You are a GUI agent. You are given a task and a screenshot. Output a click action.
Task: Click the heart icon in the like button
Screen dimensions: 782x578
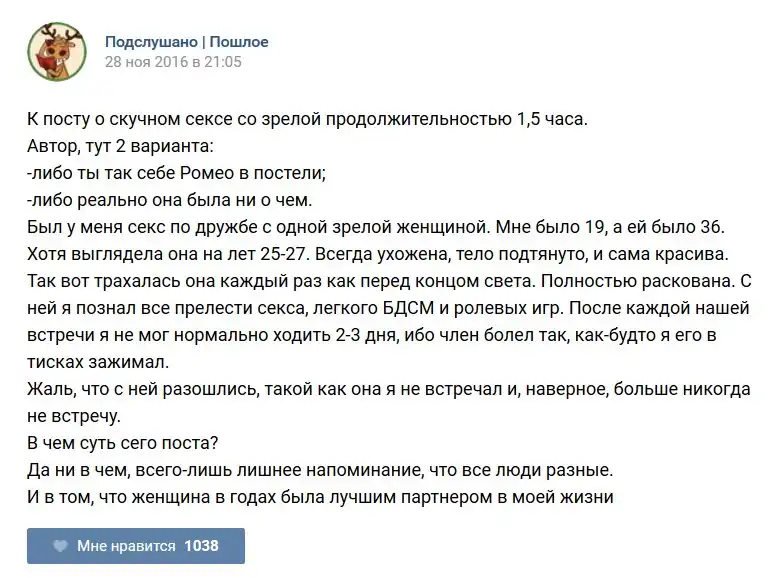(x=60, y=546)
